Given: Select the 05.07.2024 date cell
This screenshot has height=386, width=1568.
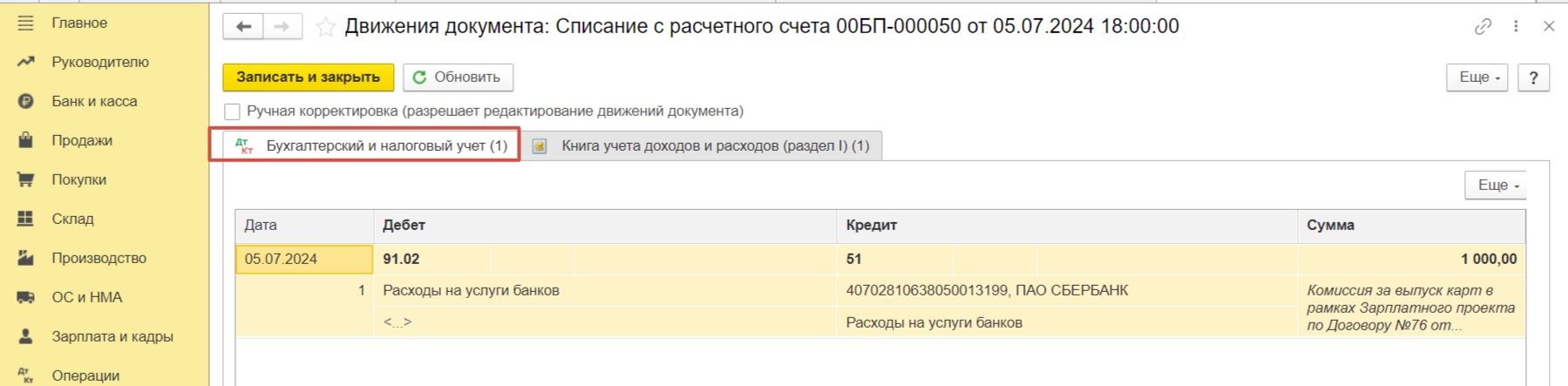Looking at the screenshot, I should click(303, 259).
